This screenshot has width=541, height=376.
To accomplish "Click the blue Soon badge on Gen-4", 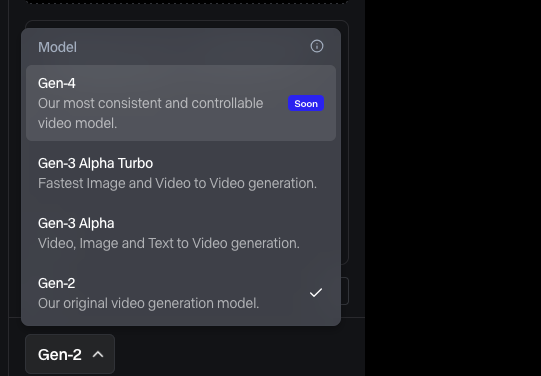I will (x=306, y=103).
